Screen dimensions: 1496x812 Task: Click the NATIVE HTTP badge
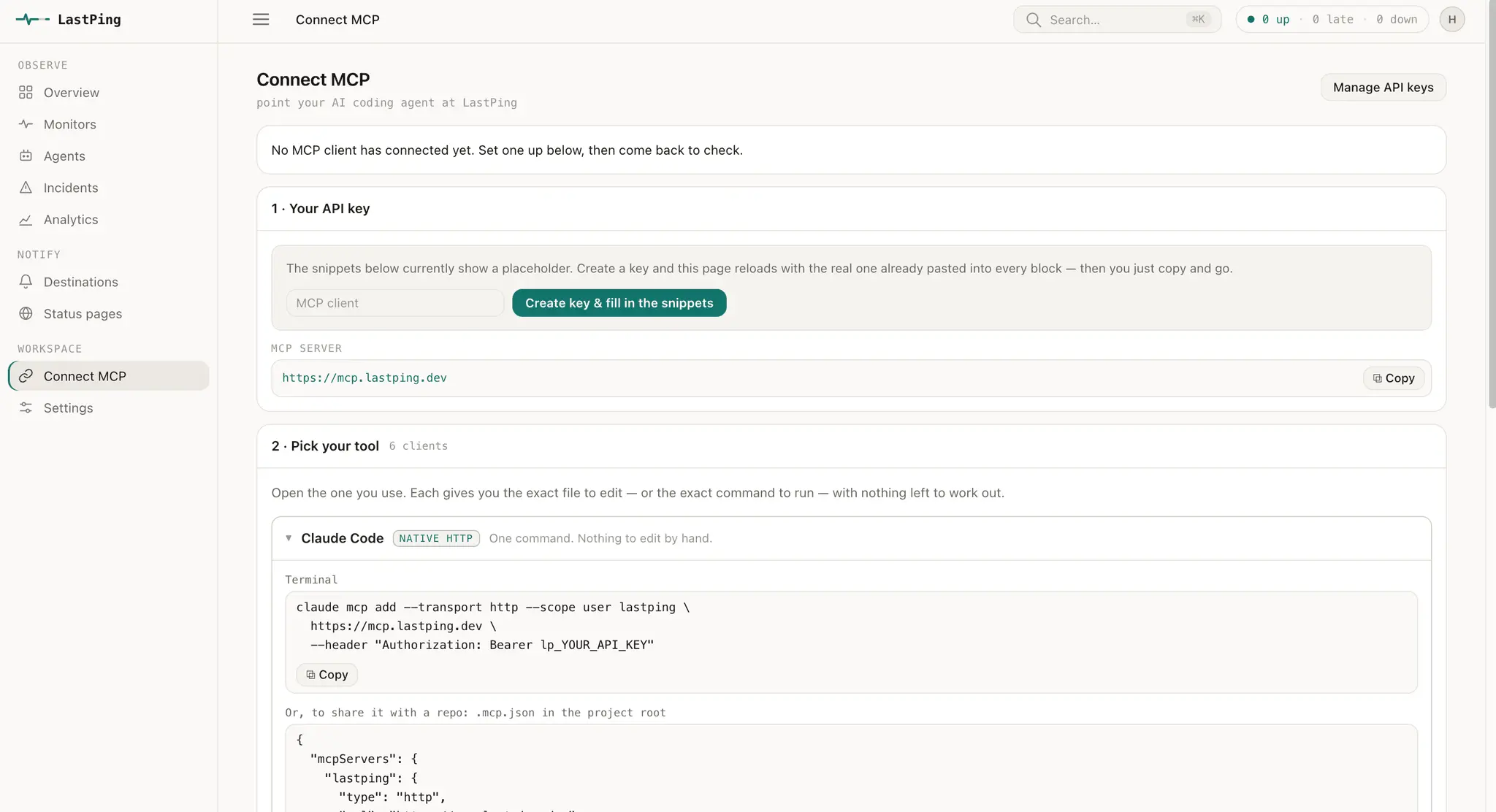click(x=436, y=538)
